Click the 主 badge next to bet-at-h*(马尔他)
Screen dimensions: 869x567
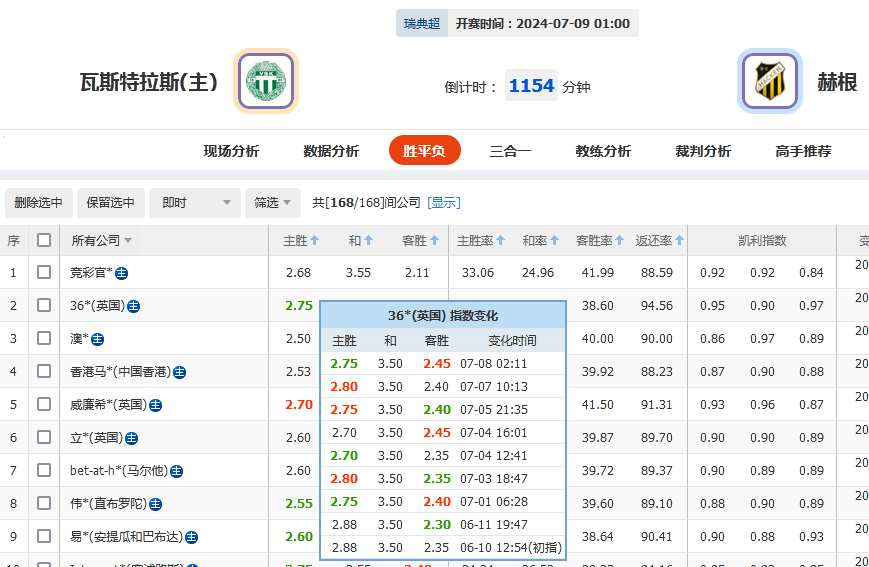177,471
